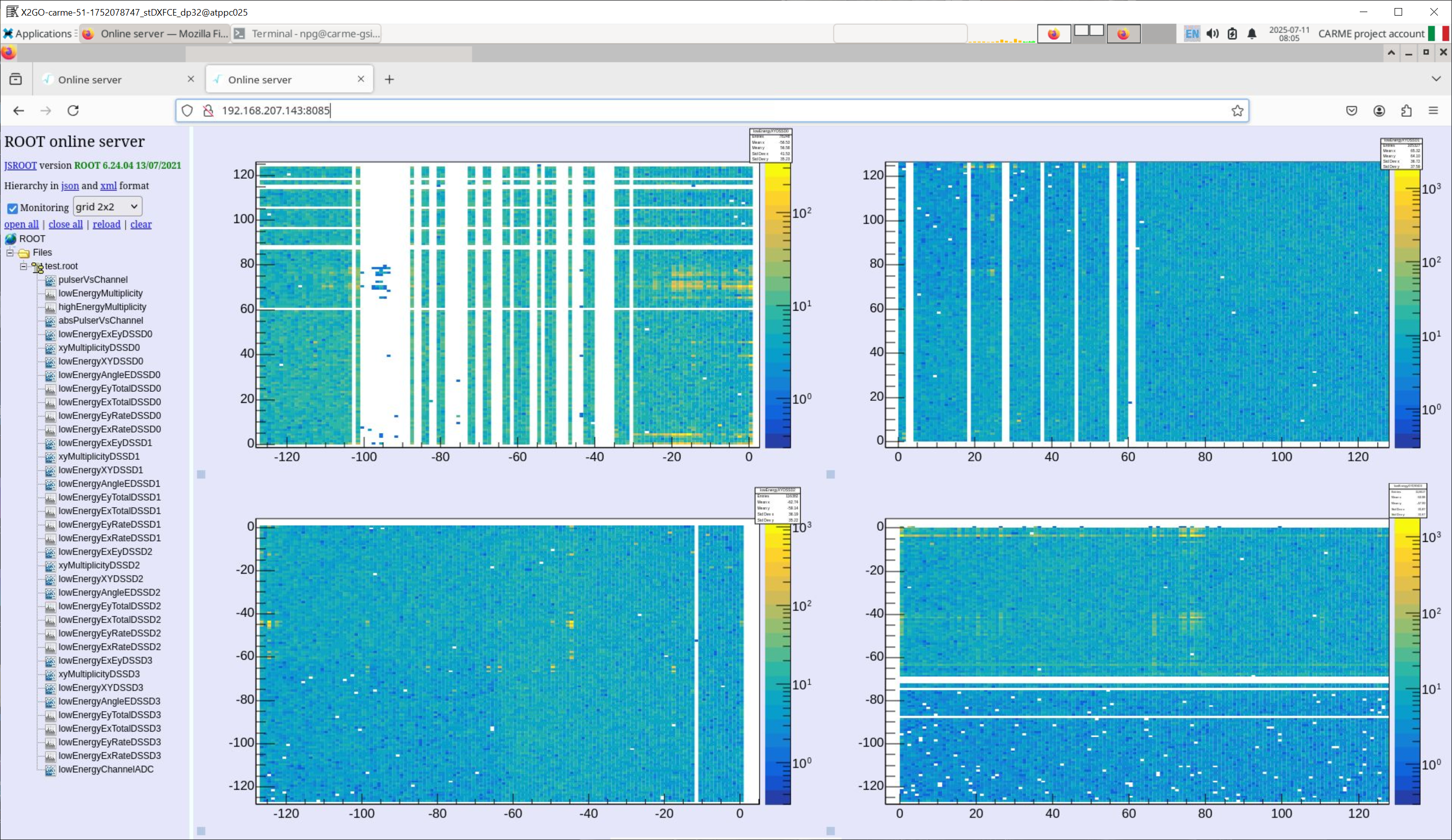Viewport: 1452px width, 840px height.
Task: Click the Save to Pocket icon
Action: (1352, 111)
